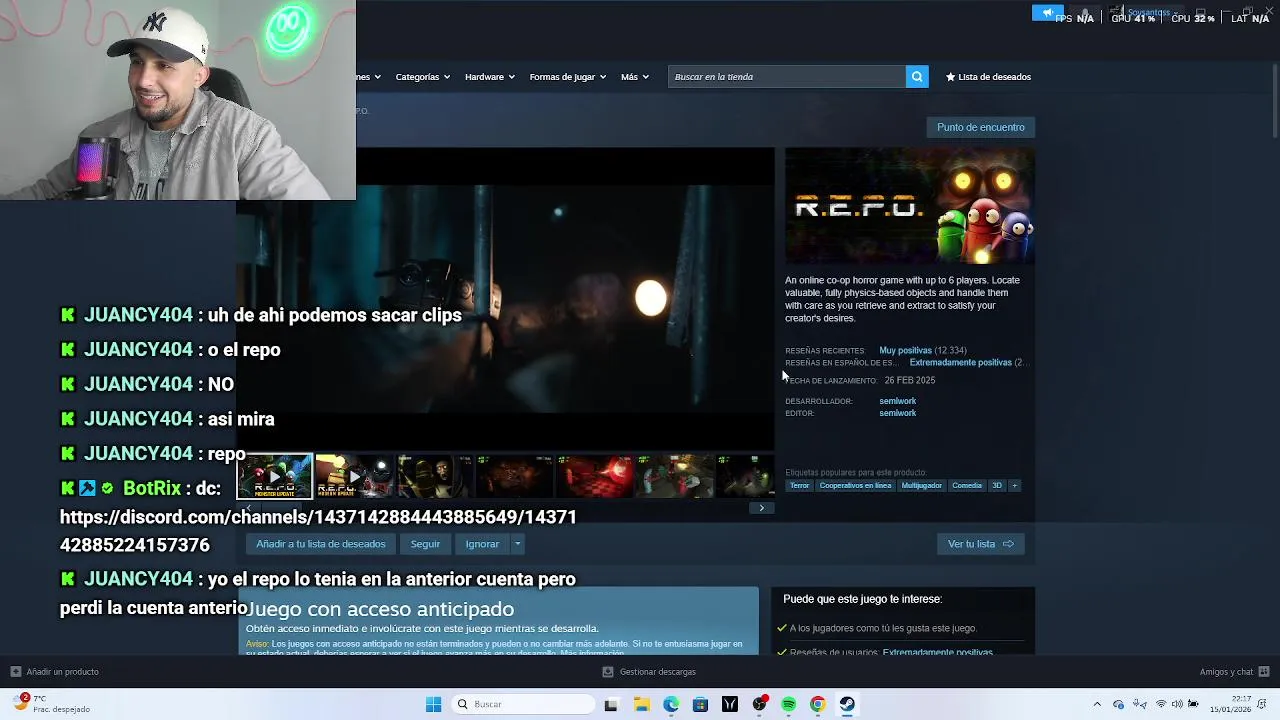
Task: Open dropdown arrow next to Ignorar
Action: (517, 544)
